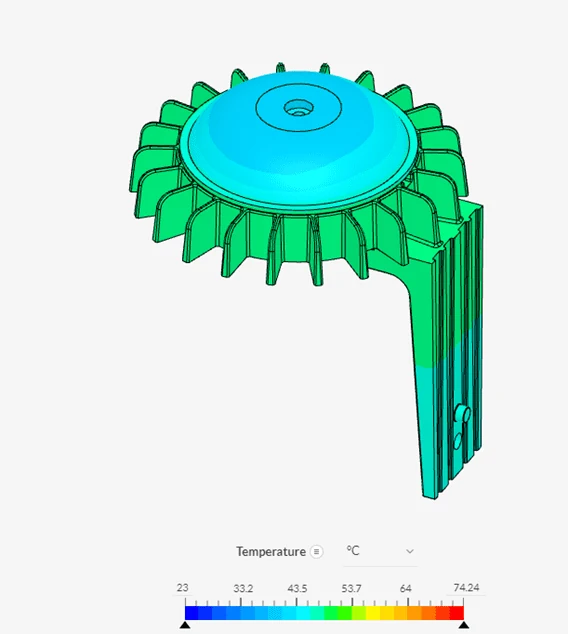Screen dimensions: 568x634
Task: Open the °C unit dropdown
Action: coord(380,552)
